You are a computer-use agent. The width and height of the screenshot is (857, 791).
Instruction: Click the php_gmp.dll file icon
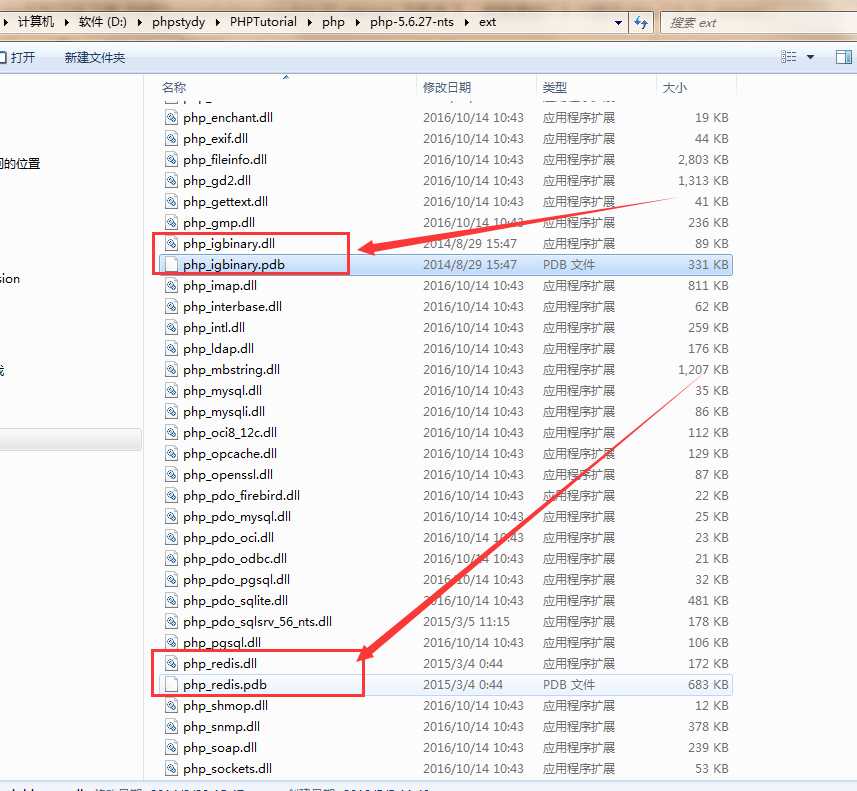pos(172,222)
